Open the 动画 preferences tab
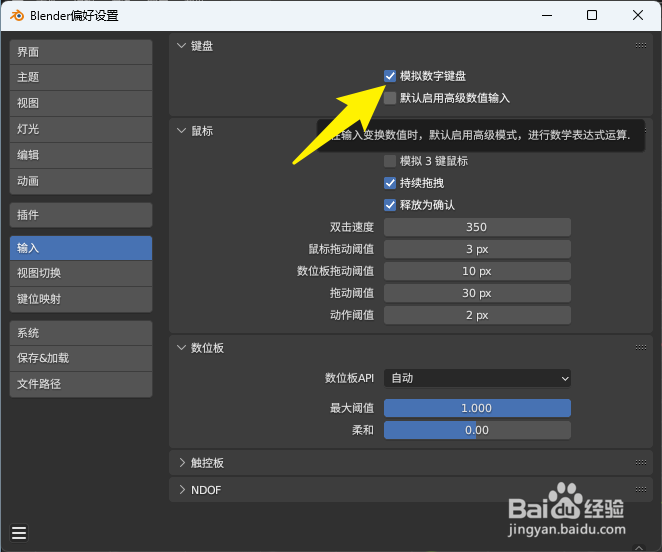 click(81, 181)
